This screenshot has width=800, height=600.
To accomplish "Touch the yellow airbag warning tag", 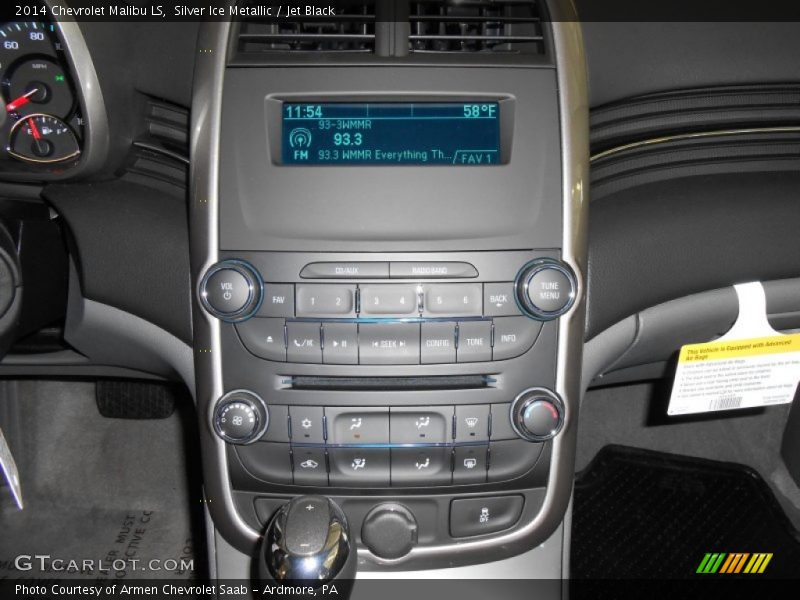I will click(x=735, y=374).
